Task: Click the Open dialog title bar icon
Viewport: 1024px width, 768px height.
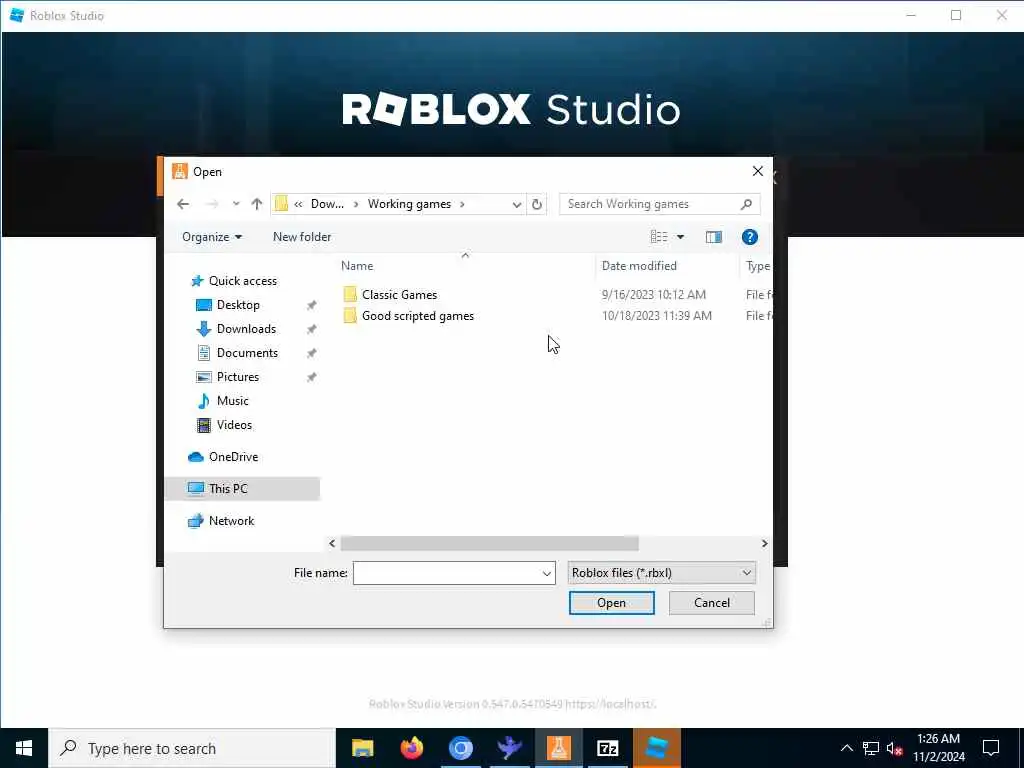Action: (180, 171)
